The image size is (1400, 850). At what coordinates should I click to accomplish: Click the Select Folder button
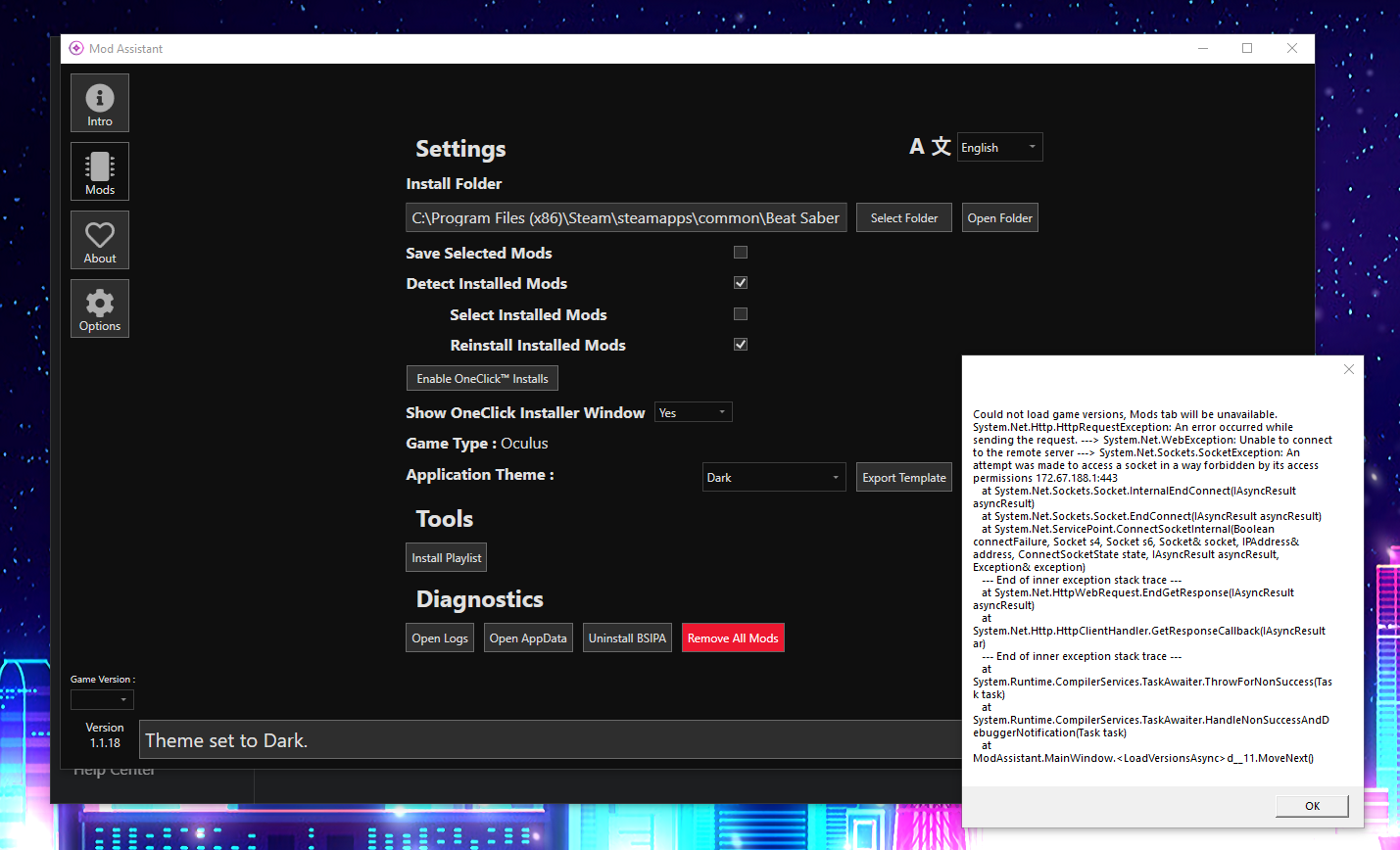coord(904,218)
